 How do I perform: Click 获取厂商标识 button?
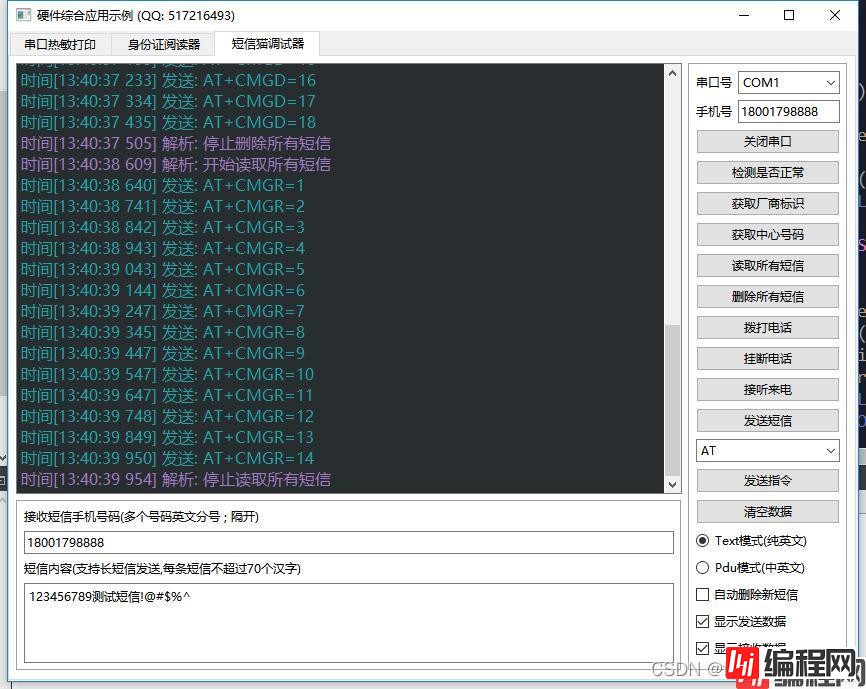click(767, 204)
